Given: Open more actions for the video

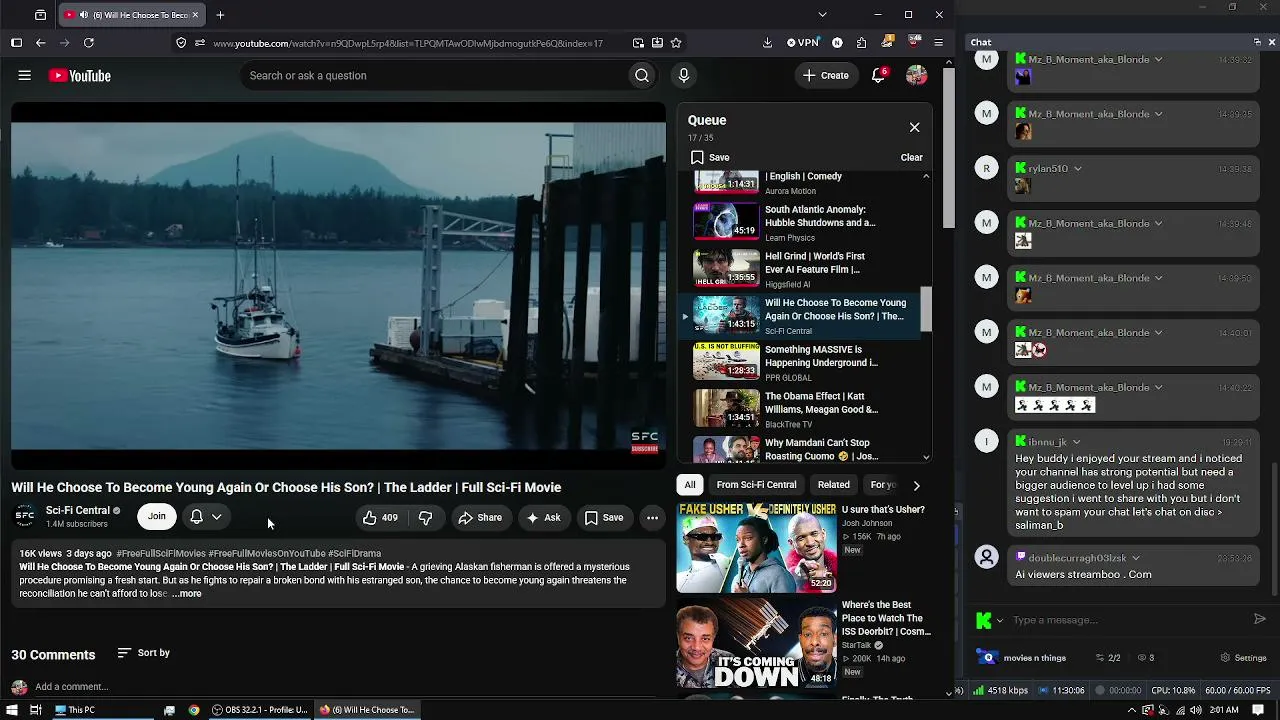Looking at the screenshot, I should [652, 517].
